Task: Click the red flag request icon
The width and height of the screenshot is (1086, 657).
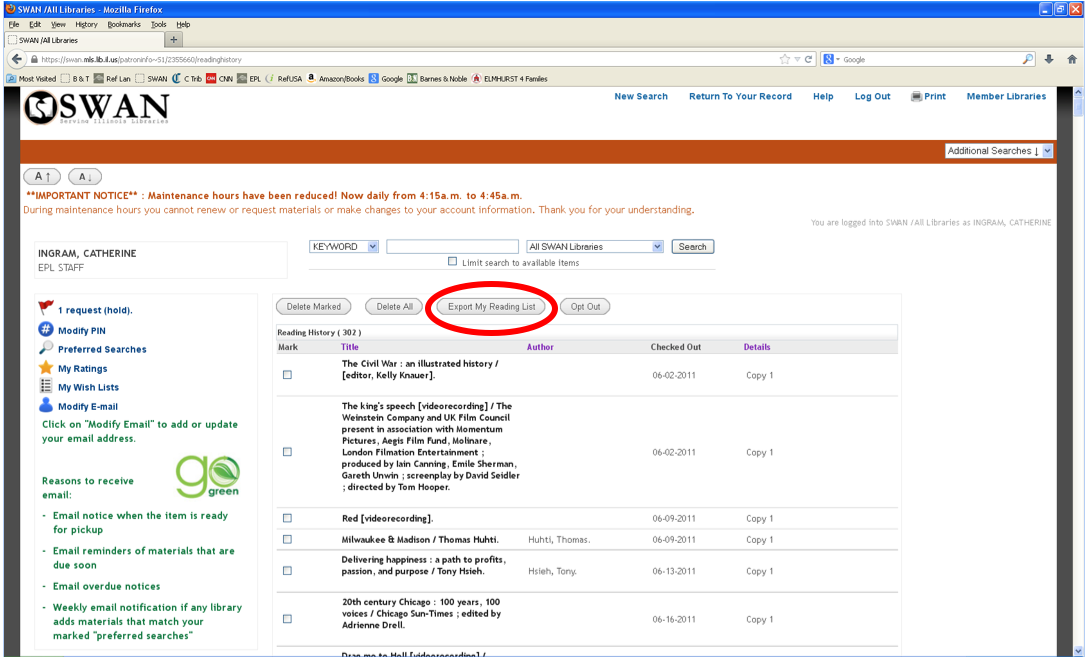Action: [x=46, y=307]
